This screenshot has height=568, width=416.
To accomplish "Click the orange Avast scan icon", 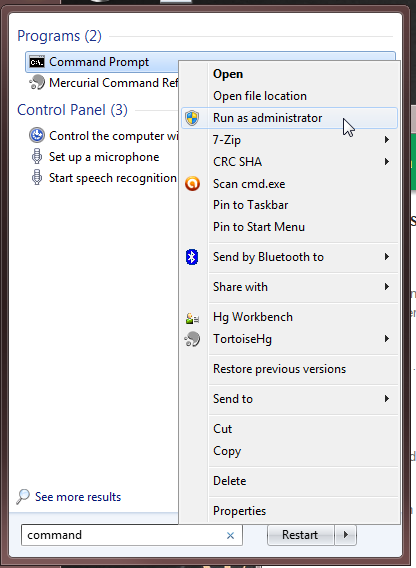I will 192,184.
